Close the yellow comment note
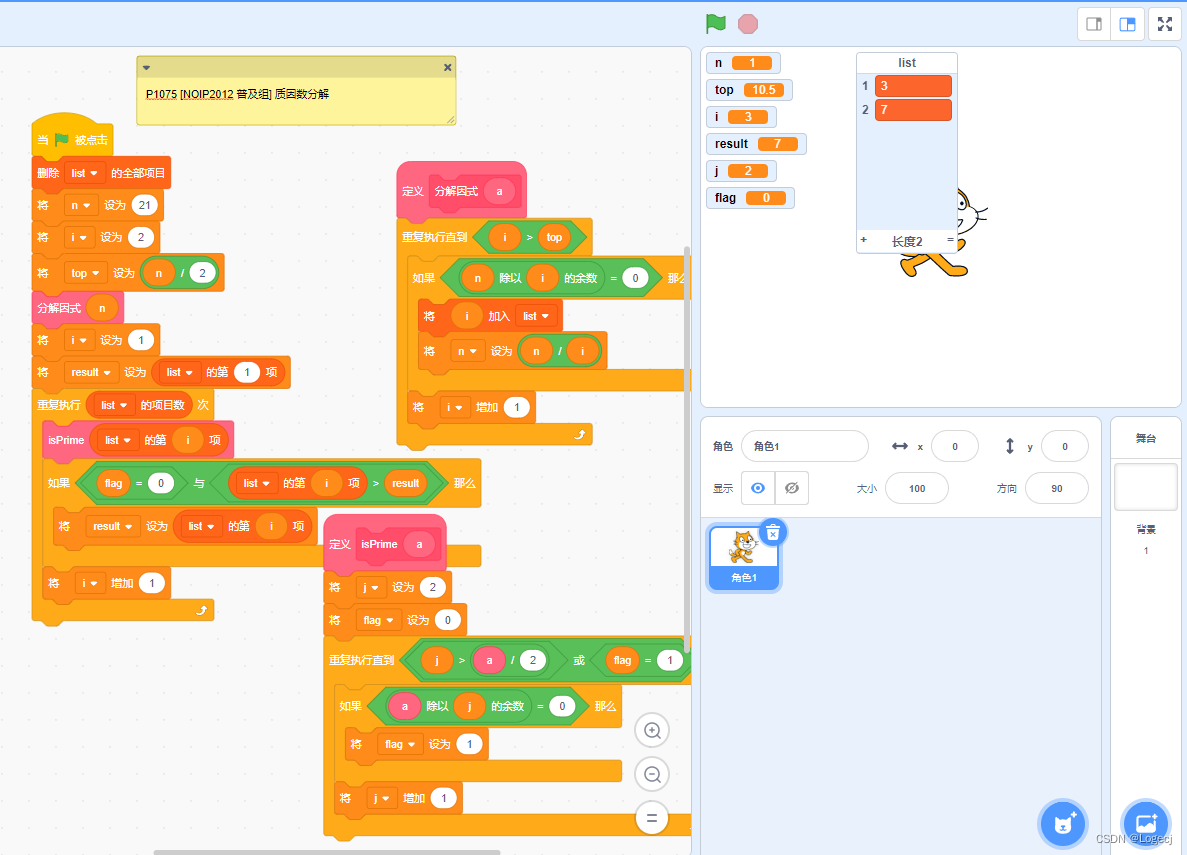1187x855 pixels. pos(447,67)
